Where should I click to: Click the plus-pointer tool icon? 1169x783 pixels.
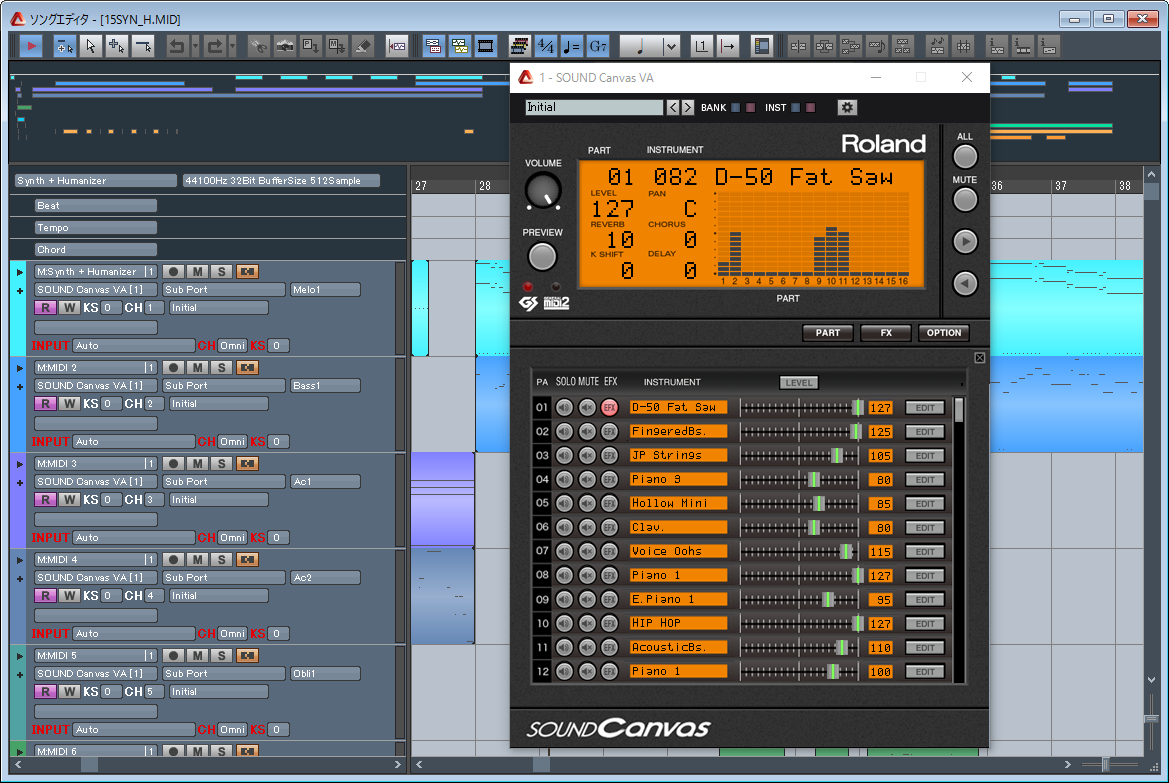coord(116,46)
